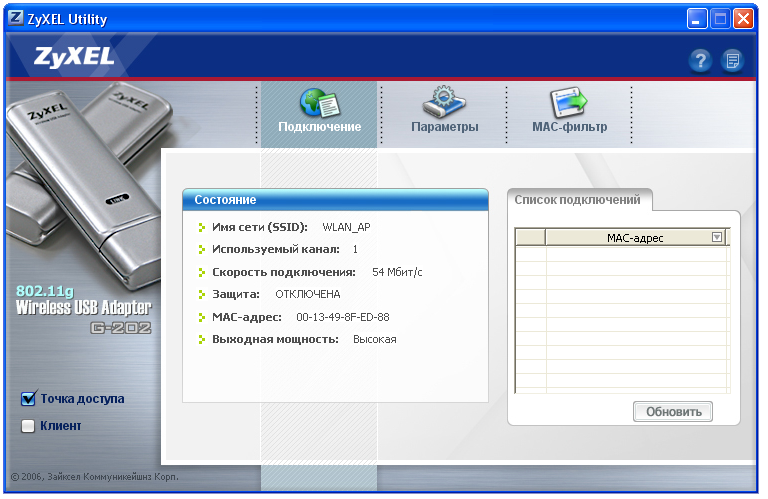Click the Состояние panel header
This screenshot has width=768, height=499.
(x=336, y=200)
